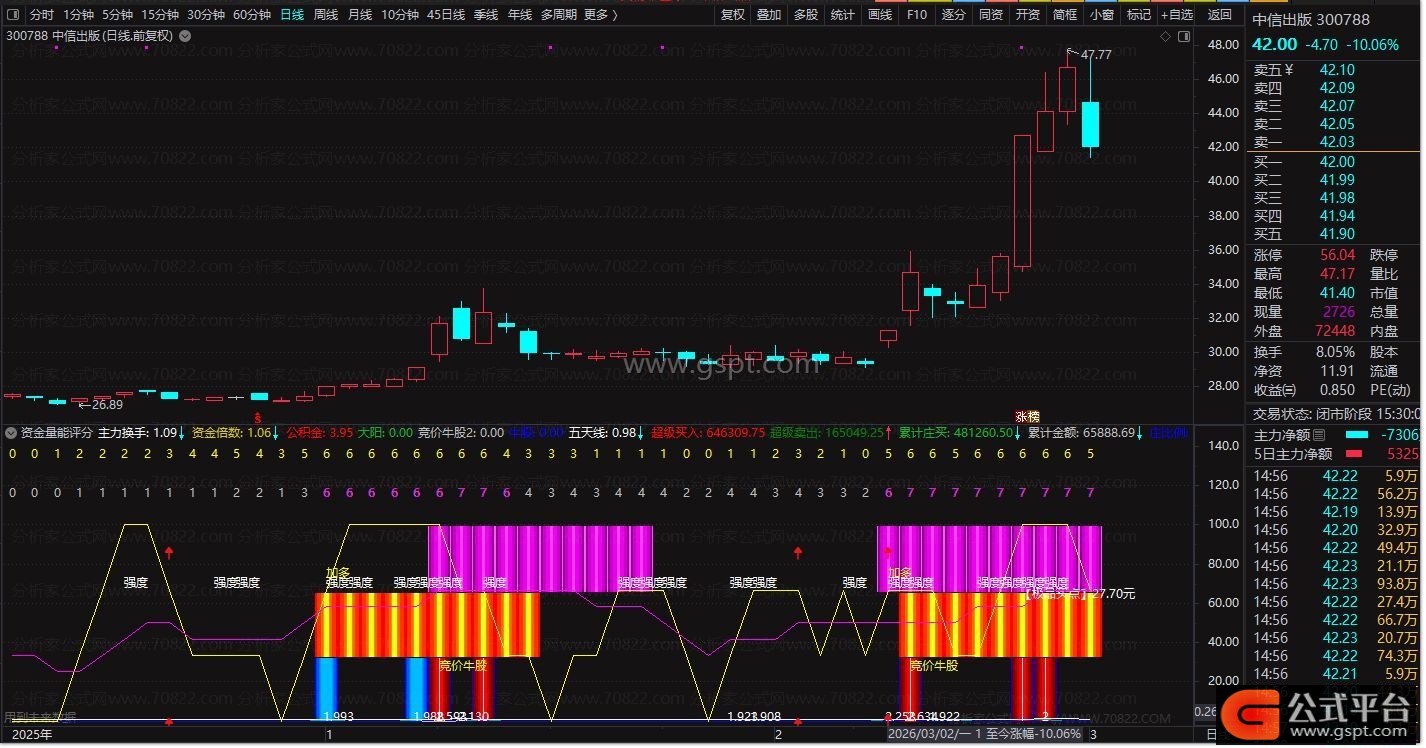The width and height of the screenshot is (1426, 748).
Task: Click the red 涨榜 marker on chart
Action: (x=1027, y=416)
